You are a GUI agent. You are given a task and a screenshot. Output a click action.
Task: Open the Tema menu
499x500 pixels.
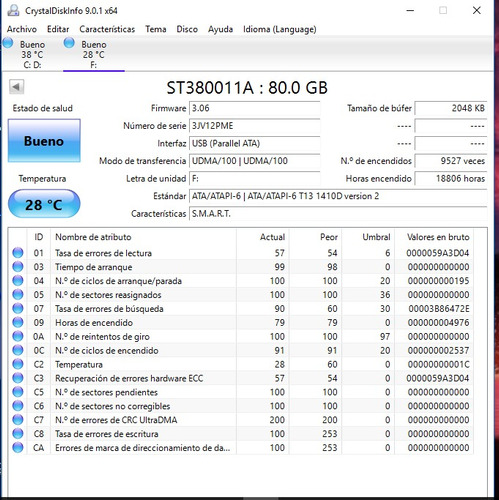pos(156,29)
